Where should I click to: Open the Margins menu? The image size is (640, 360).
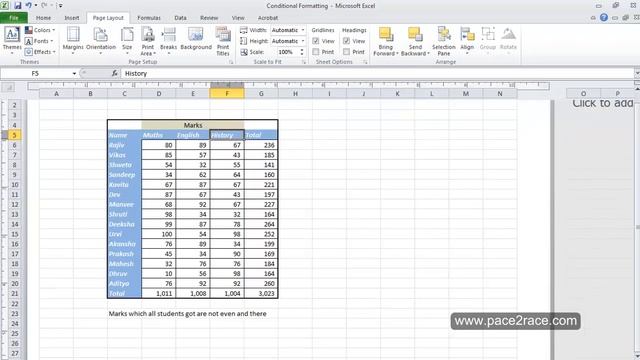click(73, 40)
